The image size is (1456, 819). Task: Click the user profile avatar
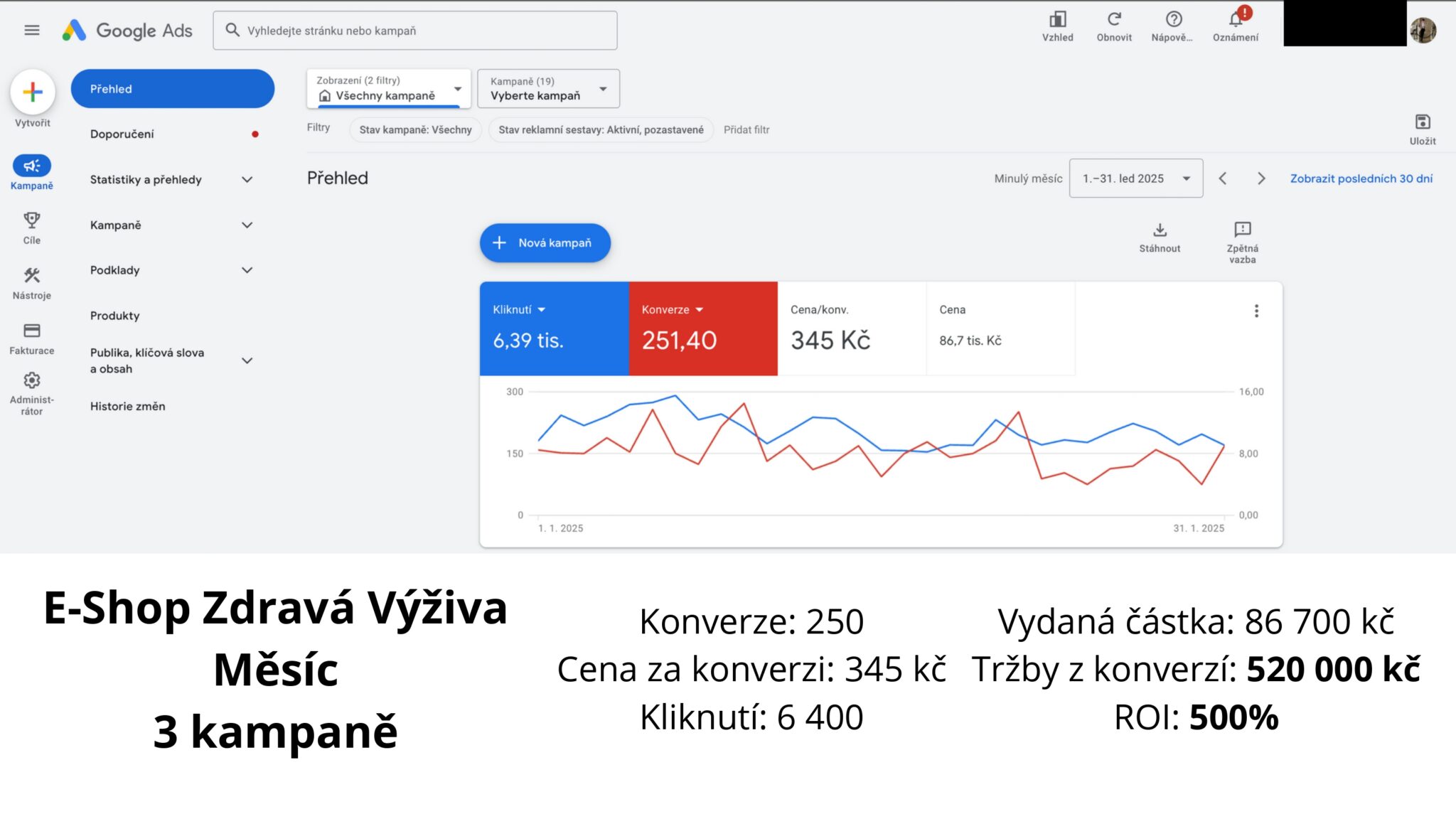(x=1423, y=30)
